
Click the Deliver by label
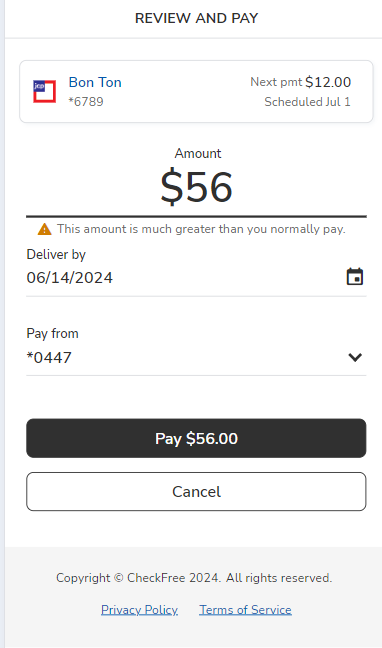pyautogui.click(x=56, y=255)
